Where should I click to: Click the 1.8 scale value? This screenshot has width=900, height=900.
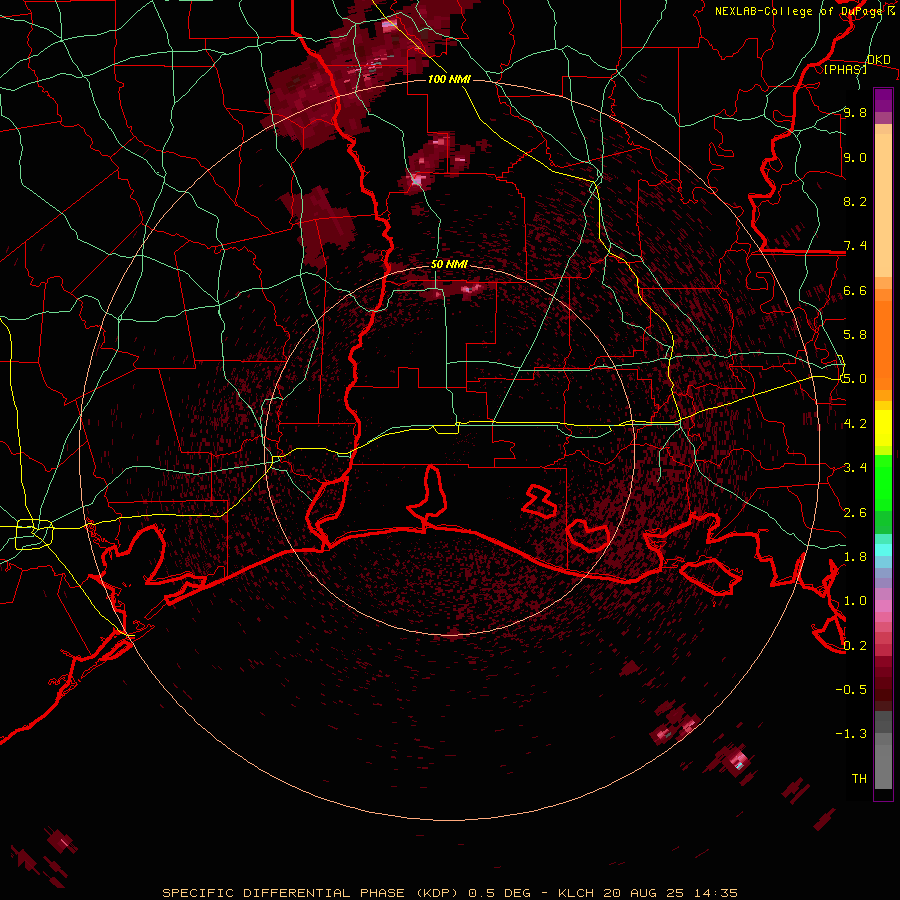(x=855, y=557)
